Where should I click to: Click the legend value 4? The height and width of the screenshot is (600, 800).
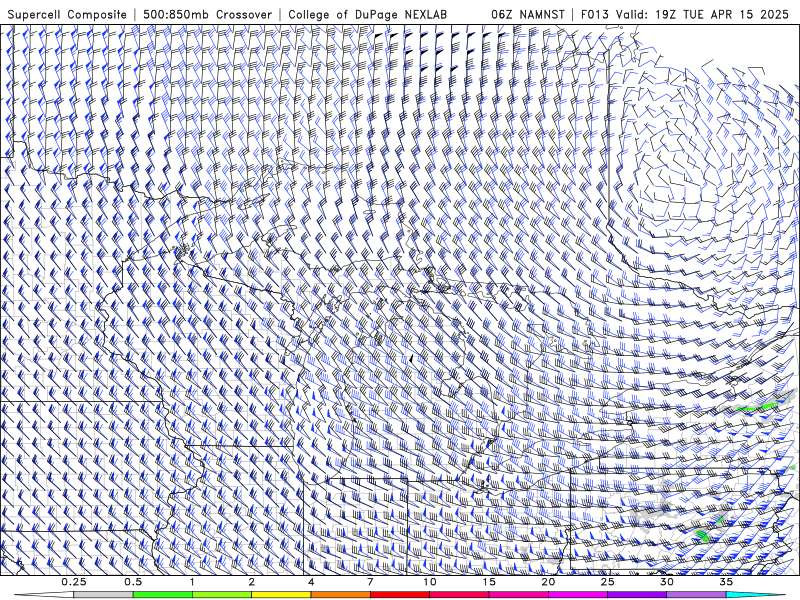[311, 582]
